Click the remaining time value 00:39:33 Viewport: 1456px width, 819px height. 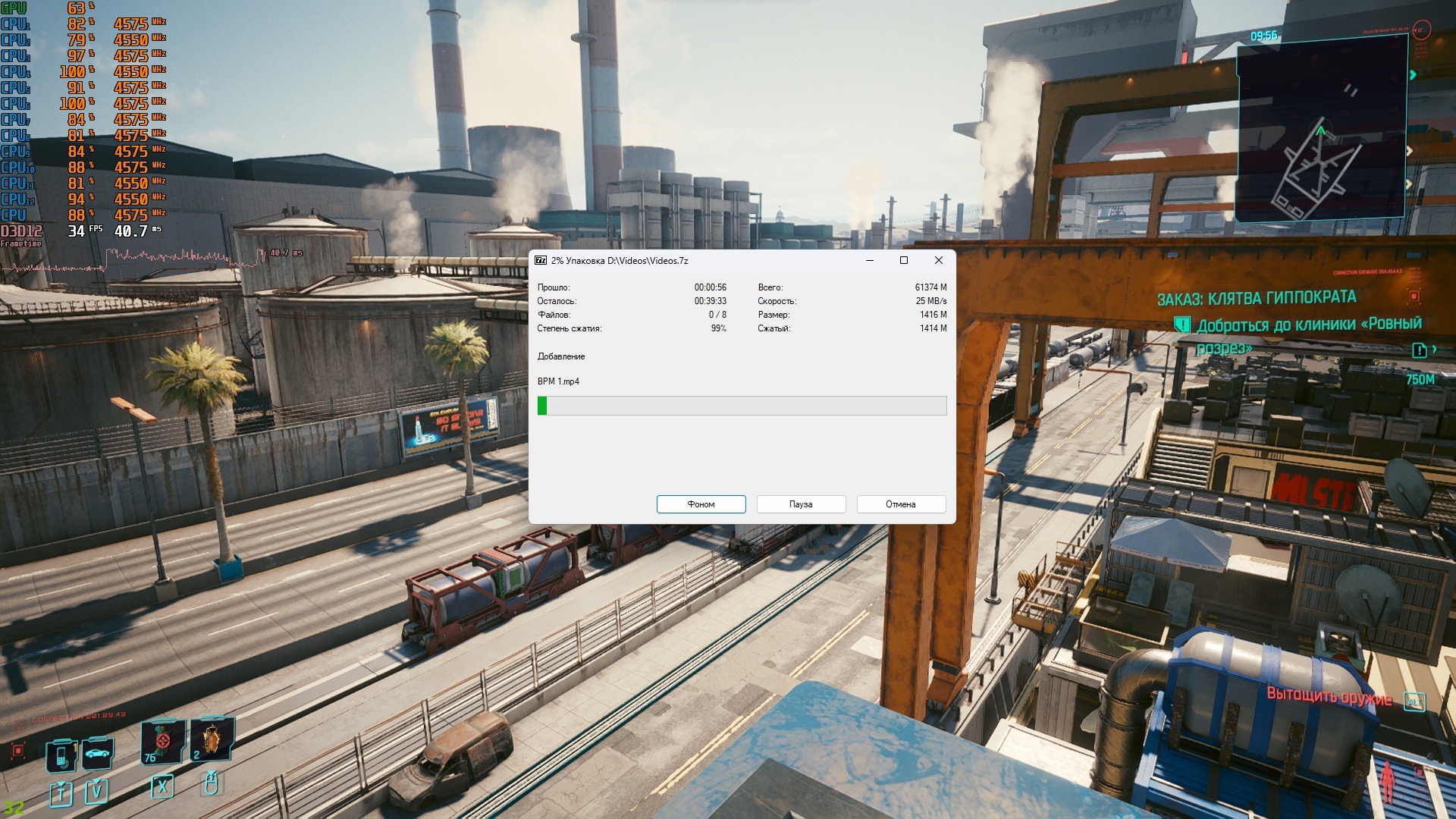(711, 301)
